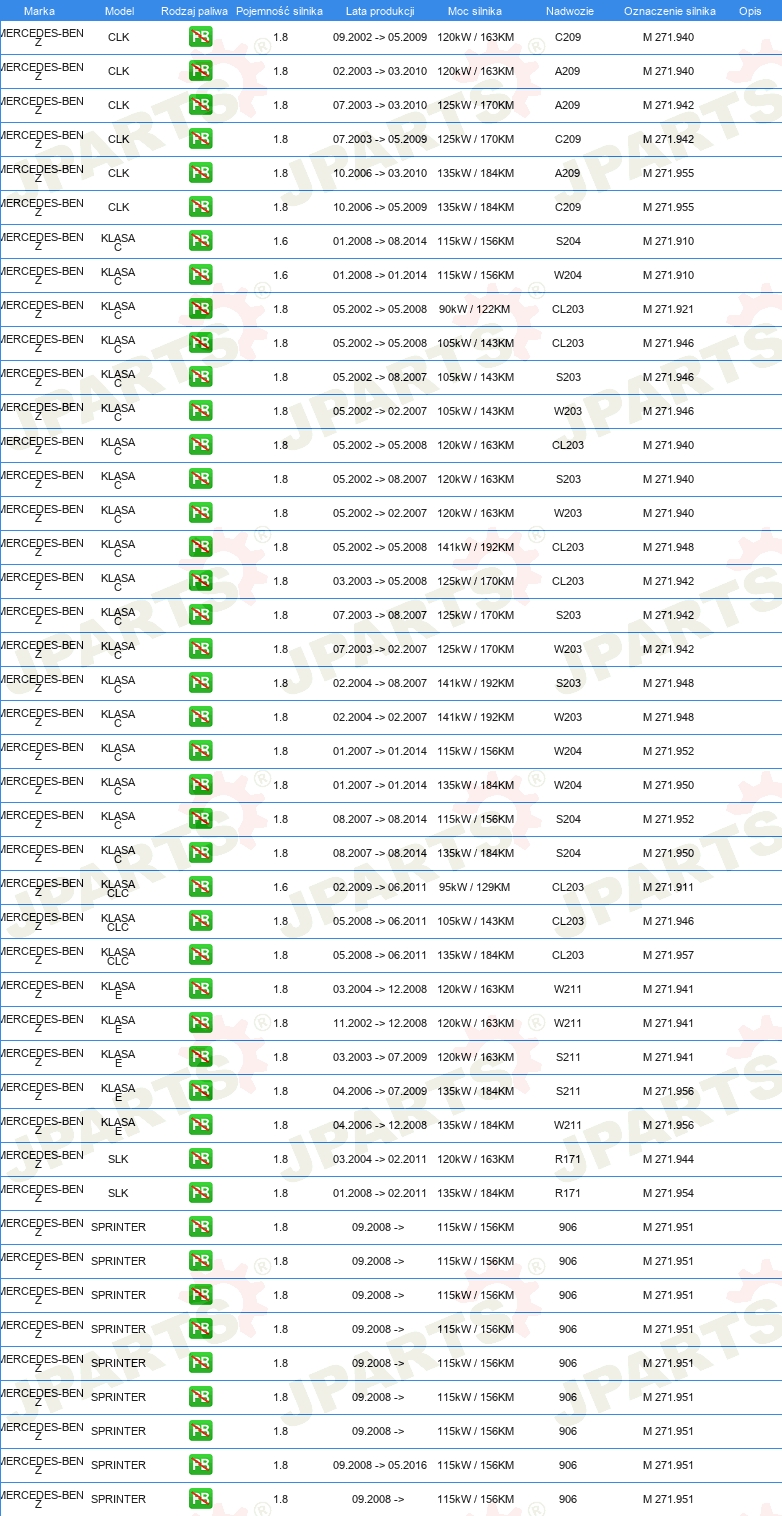Image resolution: width=782 pixels, height=1516 pixels.
Task: Click the fuel icon in the CLK C209 M 271.940 row
Action: [x=200, y=38]
